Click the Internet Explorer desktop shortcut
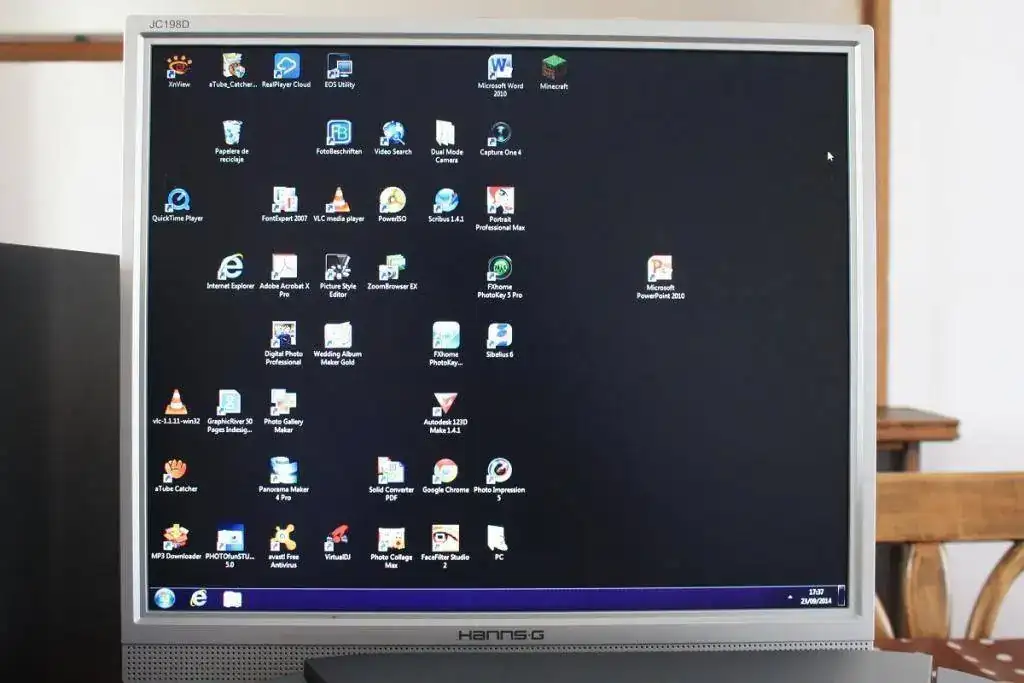This screenshot has width=1024, height=683. [231, 268]
